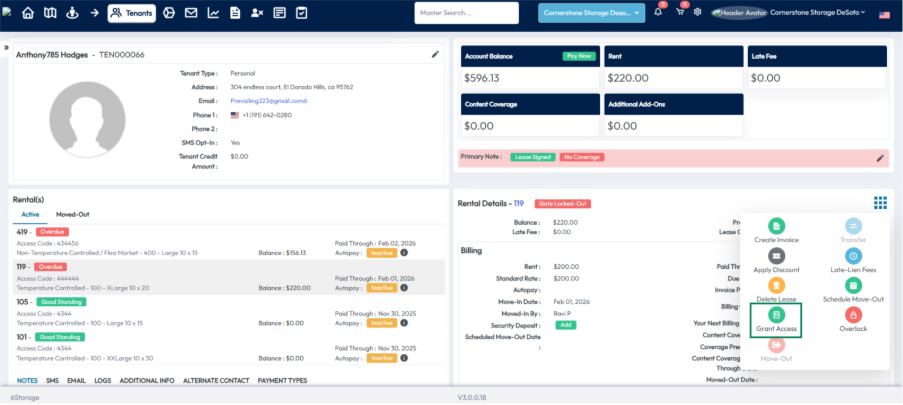This screenshot has width=903, height=405.
Task: Toggle the rental actions grid menu
Action: coord(880,203)
